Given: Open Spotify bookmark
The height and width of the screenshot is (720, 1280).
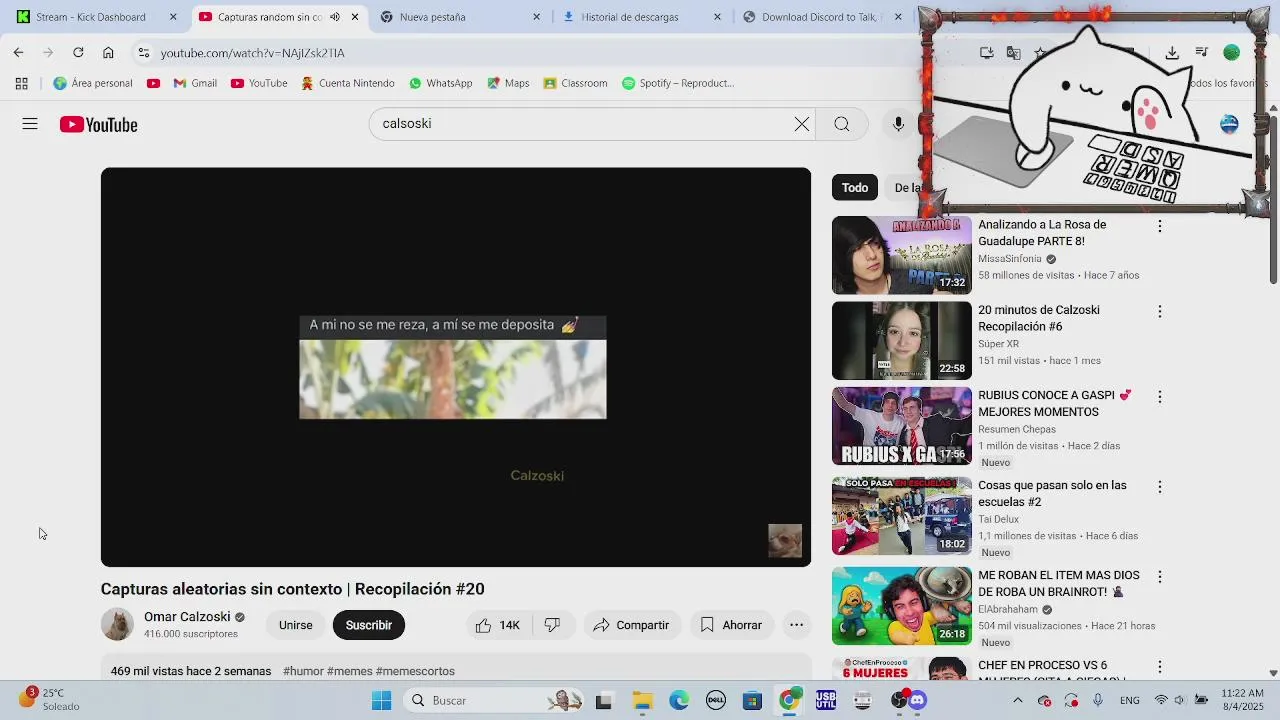Looking at the screenshot, I should pos(678,83).
